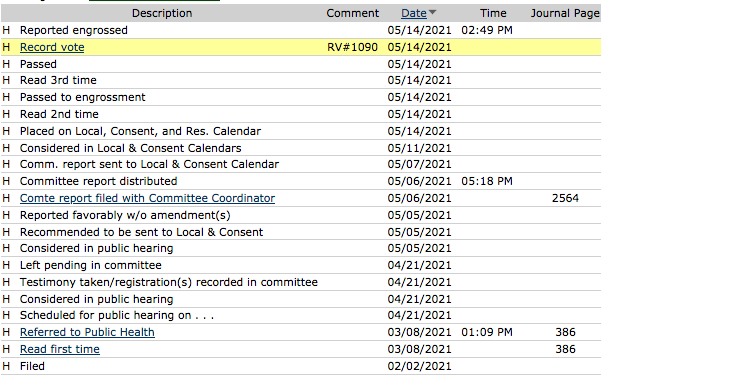Select Recommended to be sent to Local & Consent
This screenshot has width=742, height=391.
(141, 232)
